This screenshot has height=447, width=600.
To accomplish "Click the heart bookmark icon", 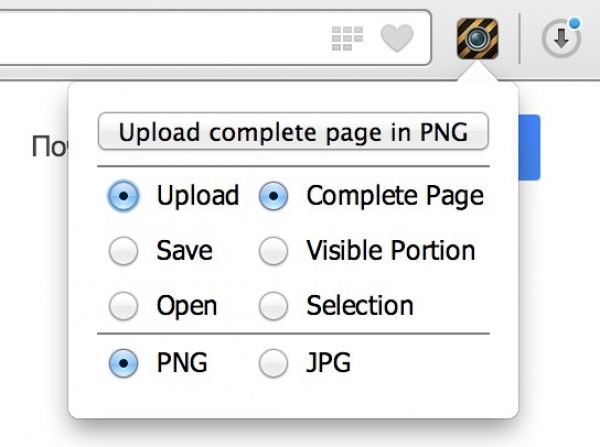I will click(397, 39).
